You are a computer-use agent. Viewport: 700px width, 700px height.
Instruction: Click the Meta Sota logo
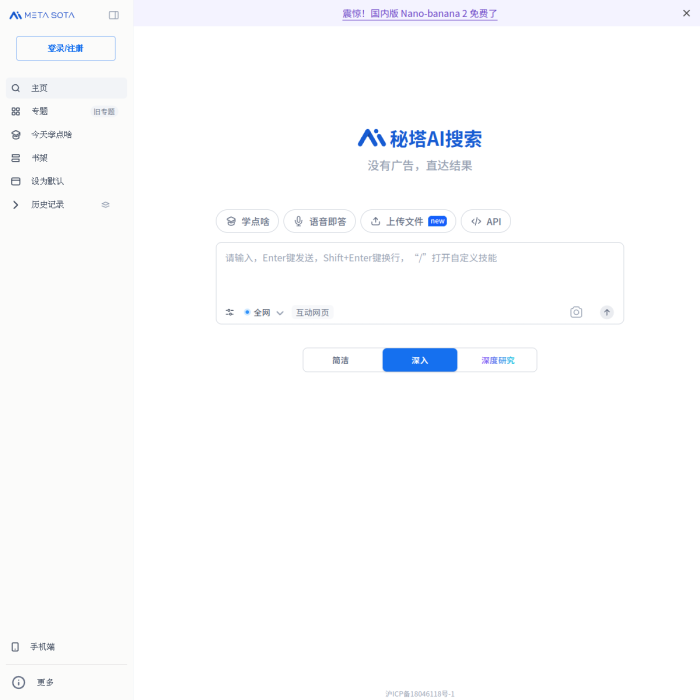coord(42,15)
